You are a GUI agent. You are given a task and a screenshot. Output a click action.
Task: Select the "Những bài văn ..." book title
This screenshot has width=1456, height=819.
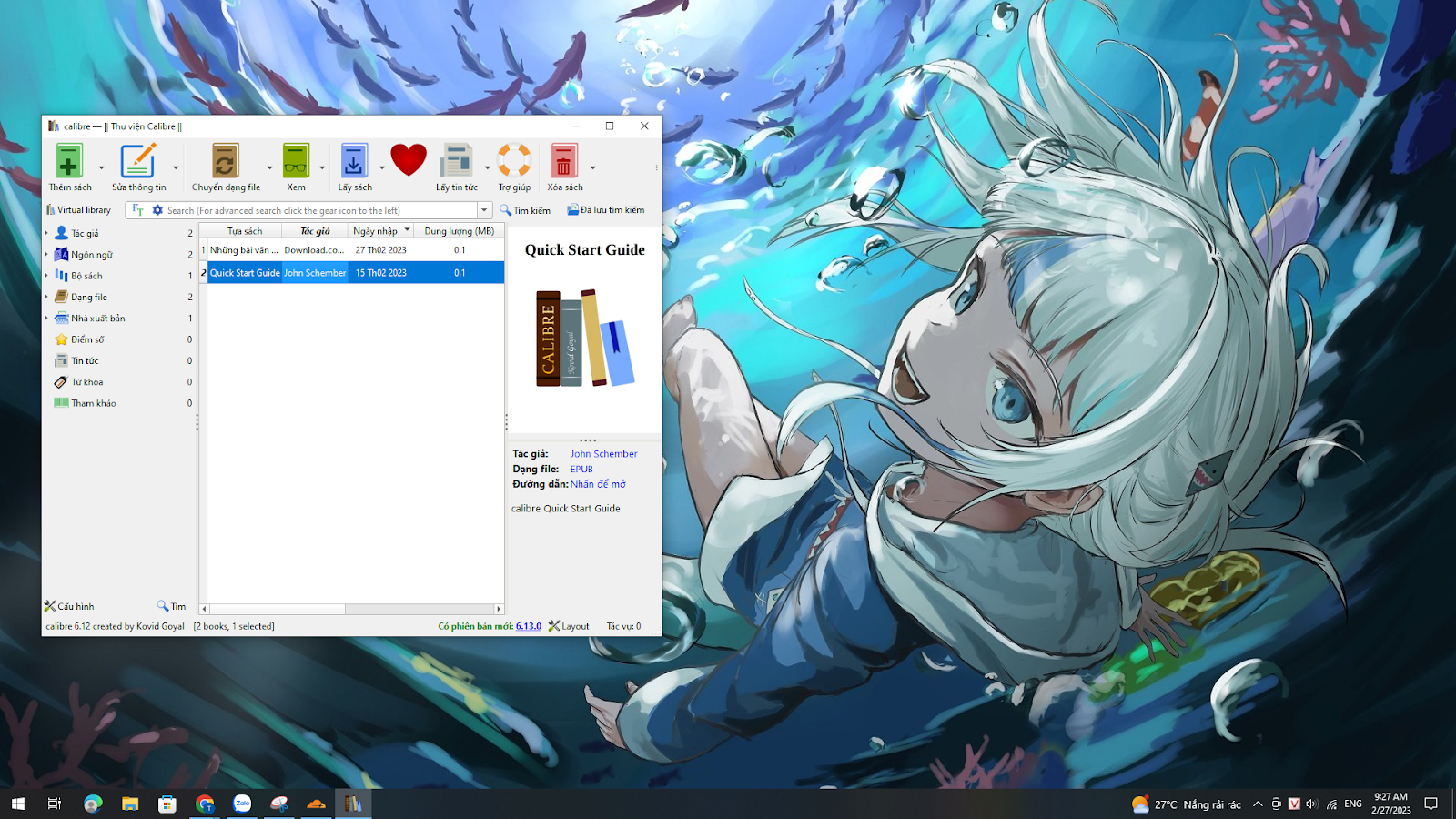click(245, 250)
